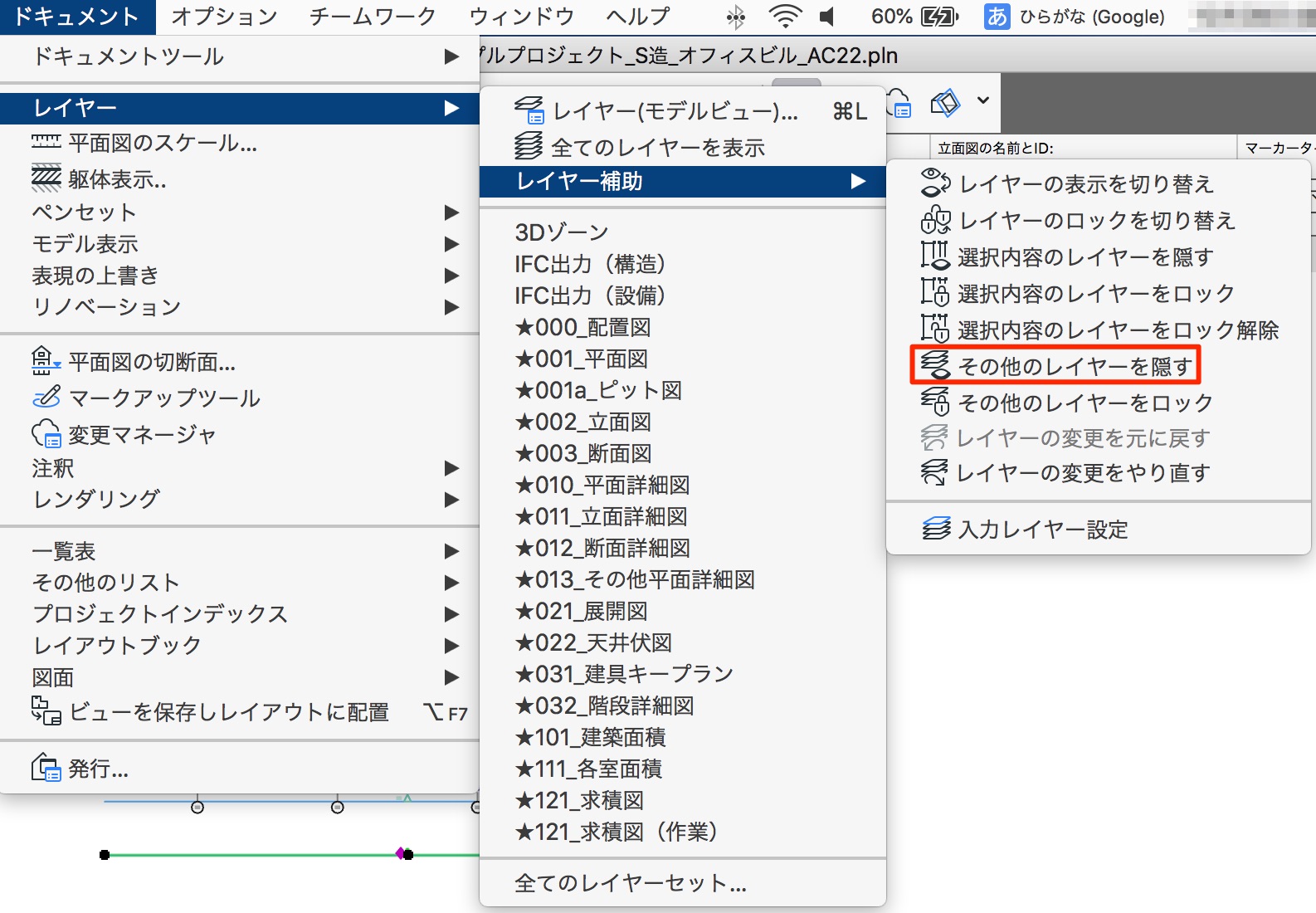Click the マークアップツール pen icon
The image size is (1316, 913).
point(46,398)
